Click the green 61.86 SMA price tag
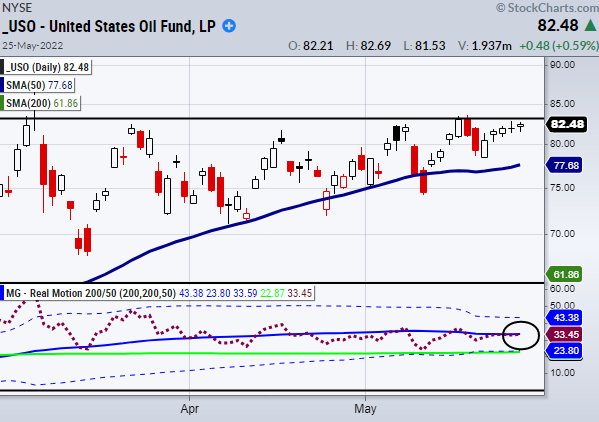Viewport: 599px width, 422px height. click(565, 274)
